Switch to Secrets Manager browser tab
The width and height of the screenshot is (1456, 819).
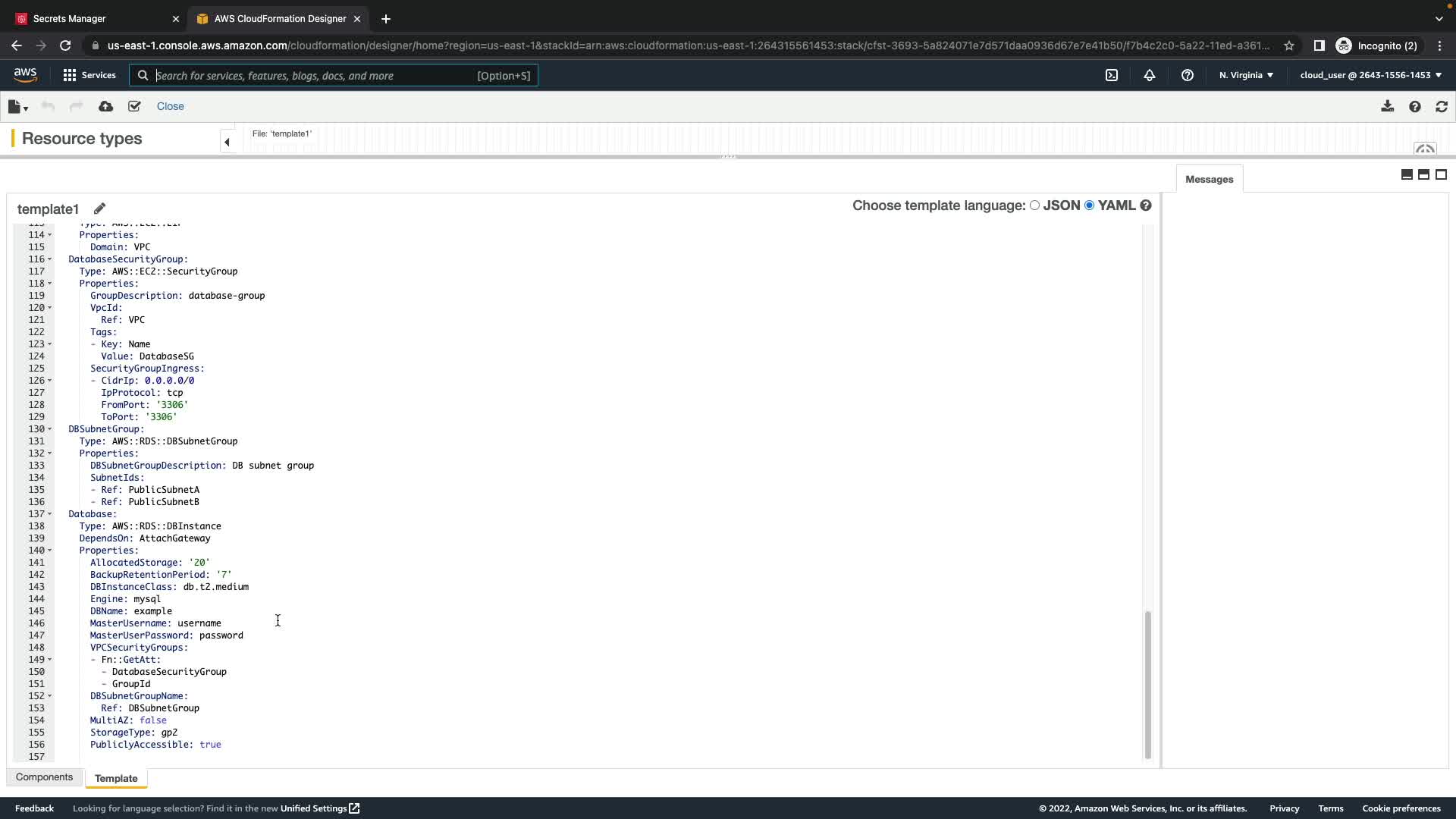70,18
